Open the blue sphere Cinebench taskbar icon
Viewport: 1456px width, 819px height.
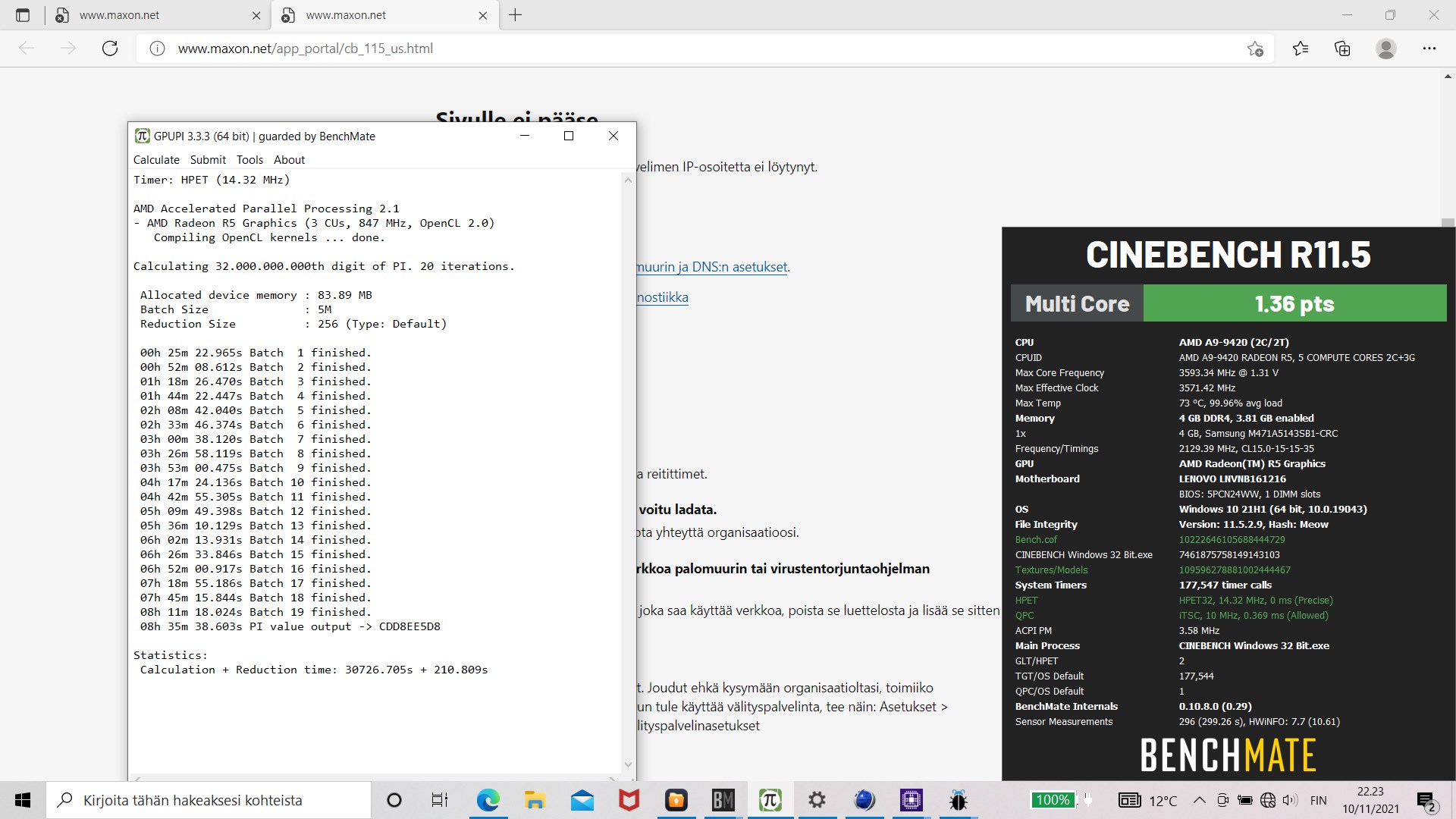(x=864, y=800)
